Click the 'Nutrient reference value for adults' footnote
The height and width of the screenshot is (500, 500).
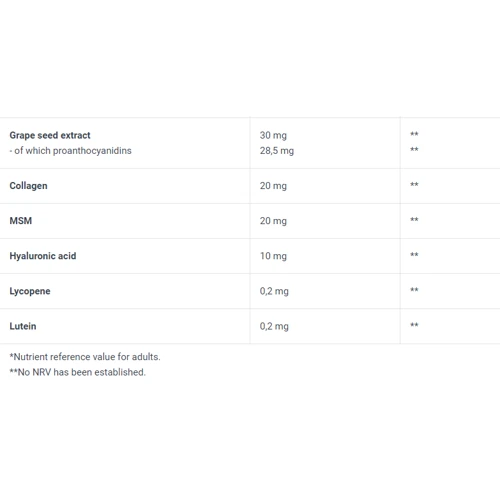(x=85, y=357)
